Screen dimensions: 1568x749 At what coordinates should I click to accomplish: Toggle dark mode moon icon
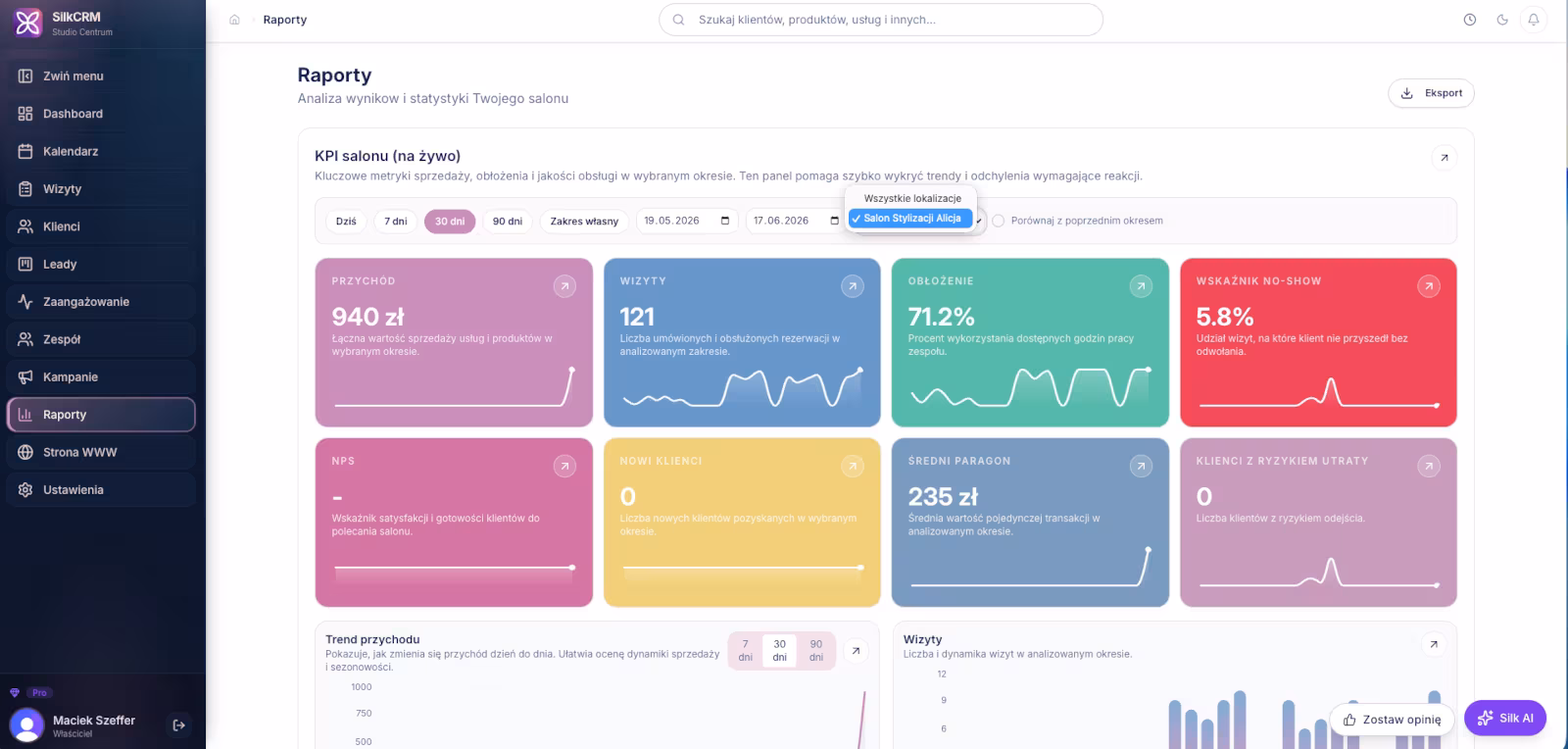[1501, 20]
